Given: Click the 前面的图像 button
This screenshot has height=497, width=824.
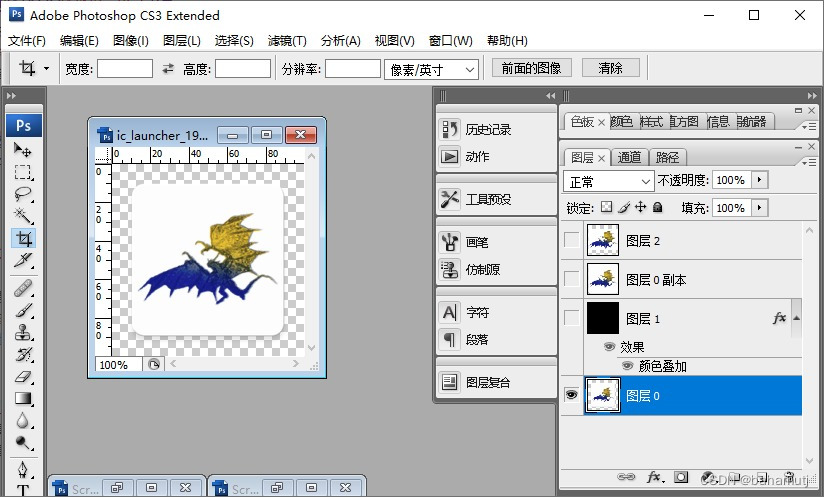Looking at the screenshot, I should (x=531, y=68).
